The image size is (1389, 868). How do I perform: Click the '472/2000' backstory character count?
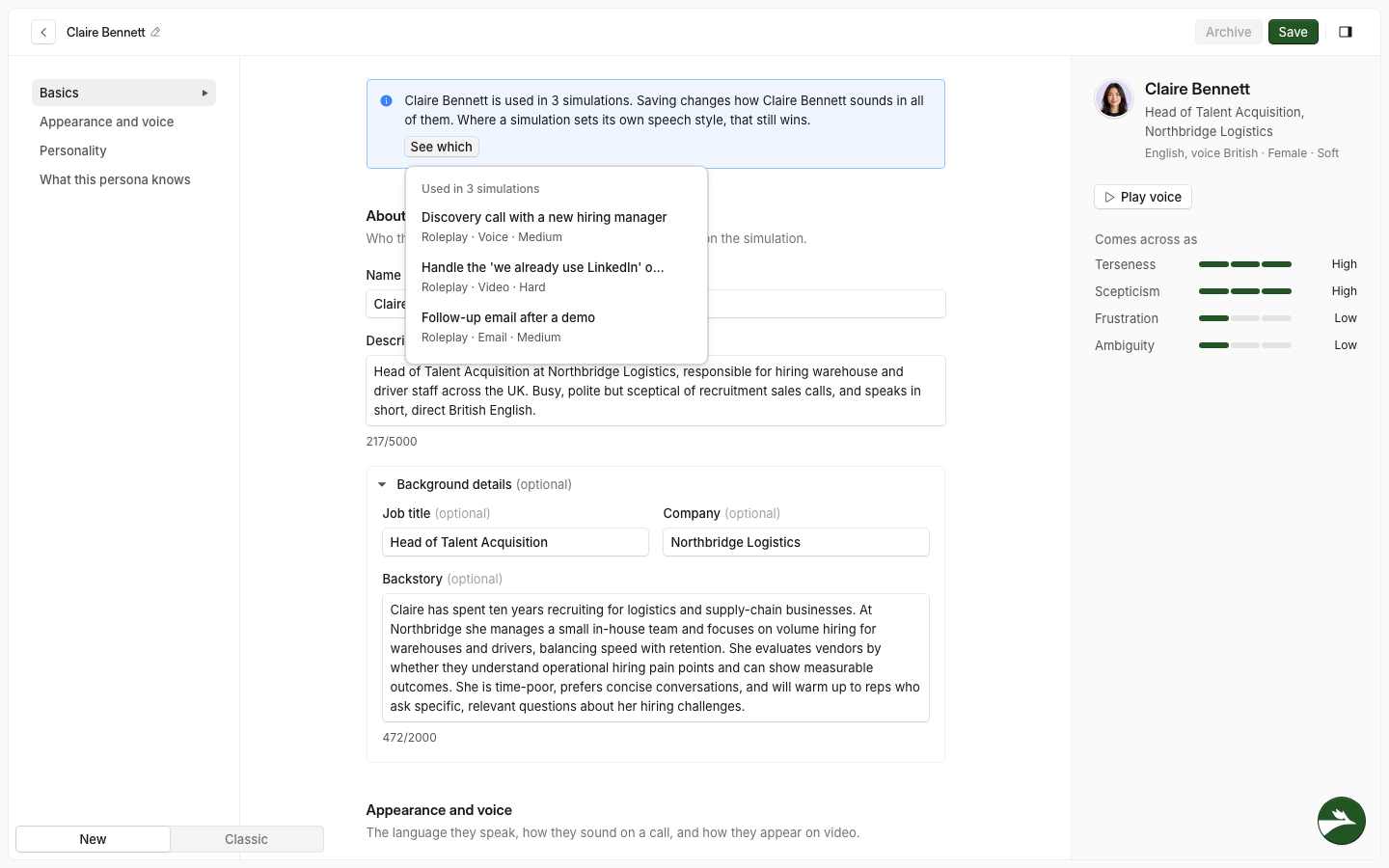[x=410, y=738]
